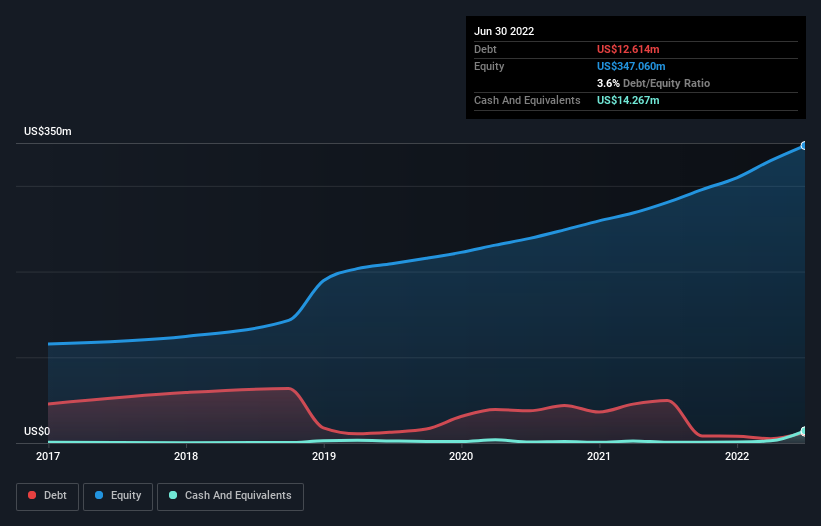Click the Equity row label in tooltip
The height and width of the screenshot is (526, 821).
489,66
